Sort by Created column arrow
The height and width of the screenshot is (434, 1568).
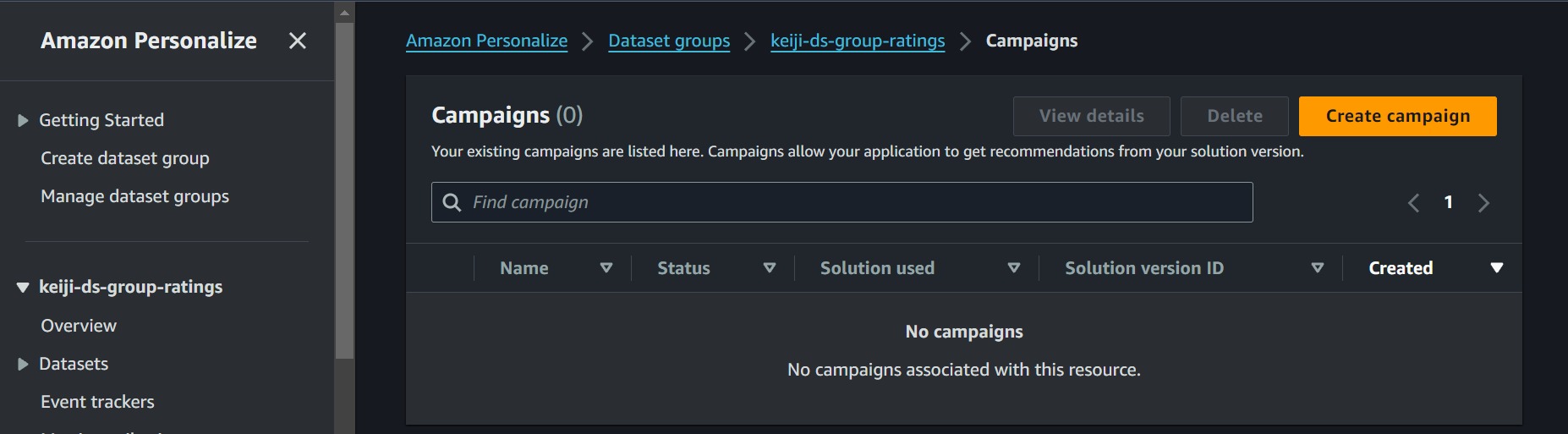pos(1497,268)
